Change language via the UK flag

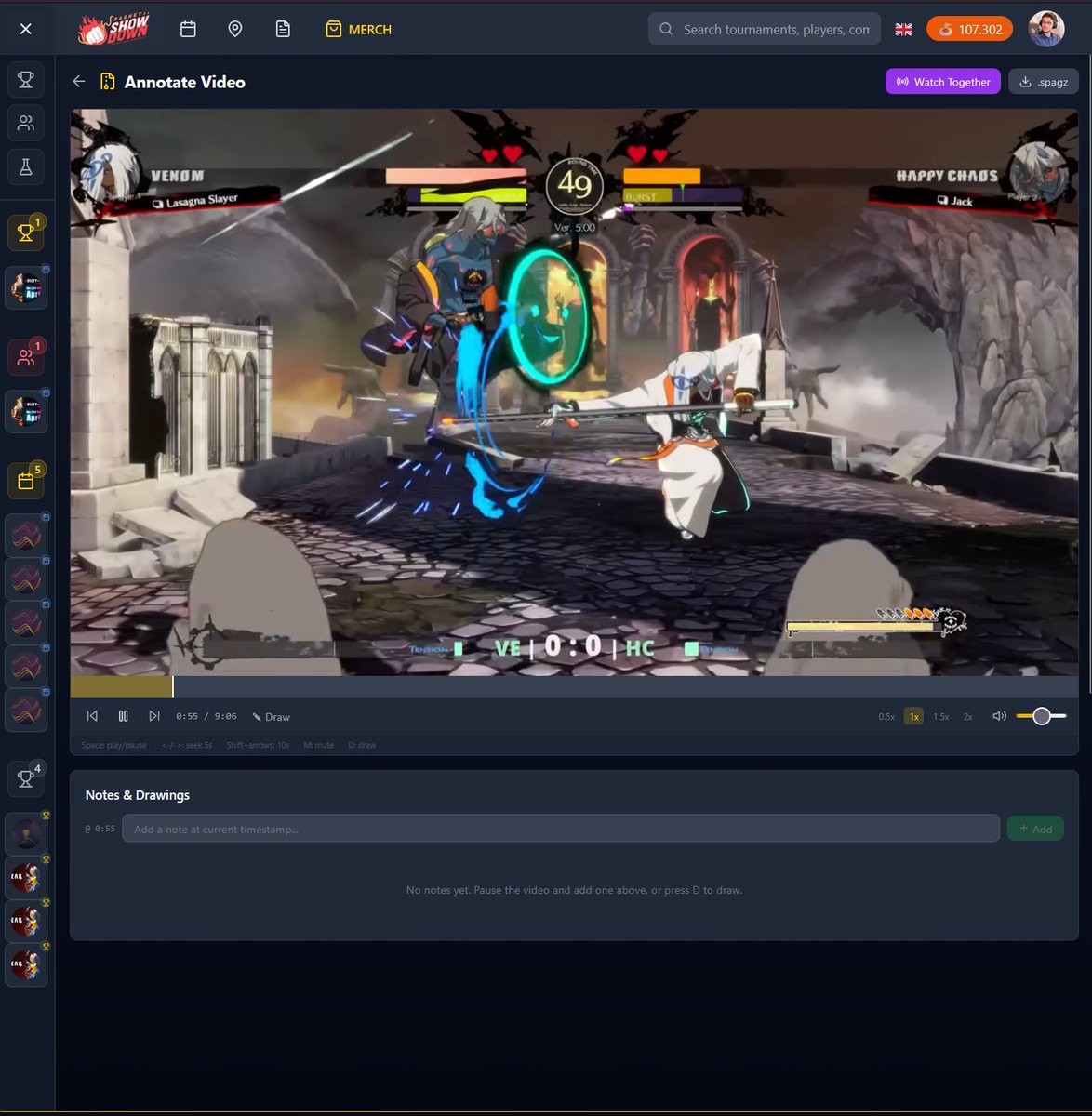pos(903,29)
